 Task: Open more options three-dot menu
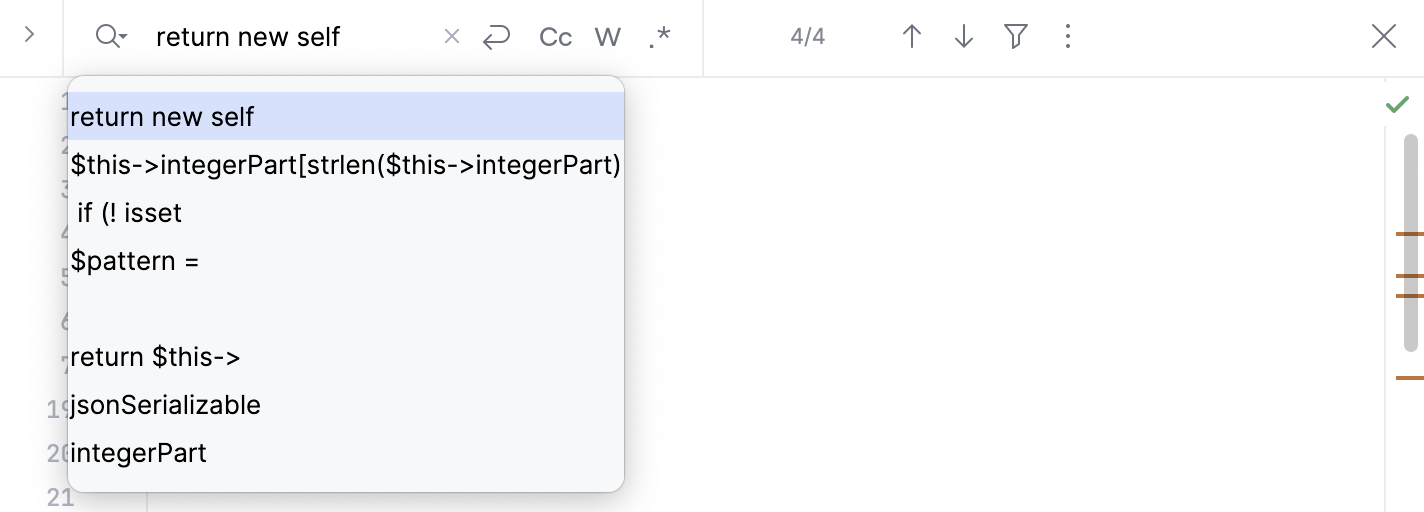pyautogui.click(x=1068, y=37)
